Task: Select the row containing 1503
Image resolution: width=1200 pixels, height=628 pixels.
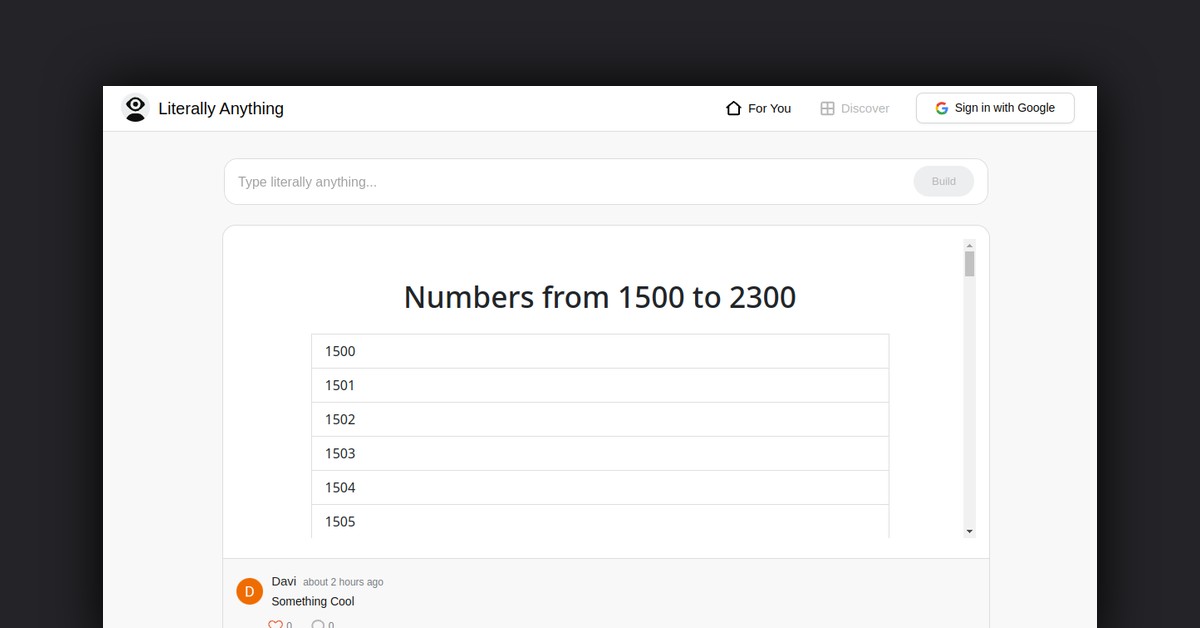Action: tap(600, 453)
